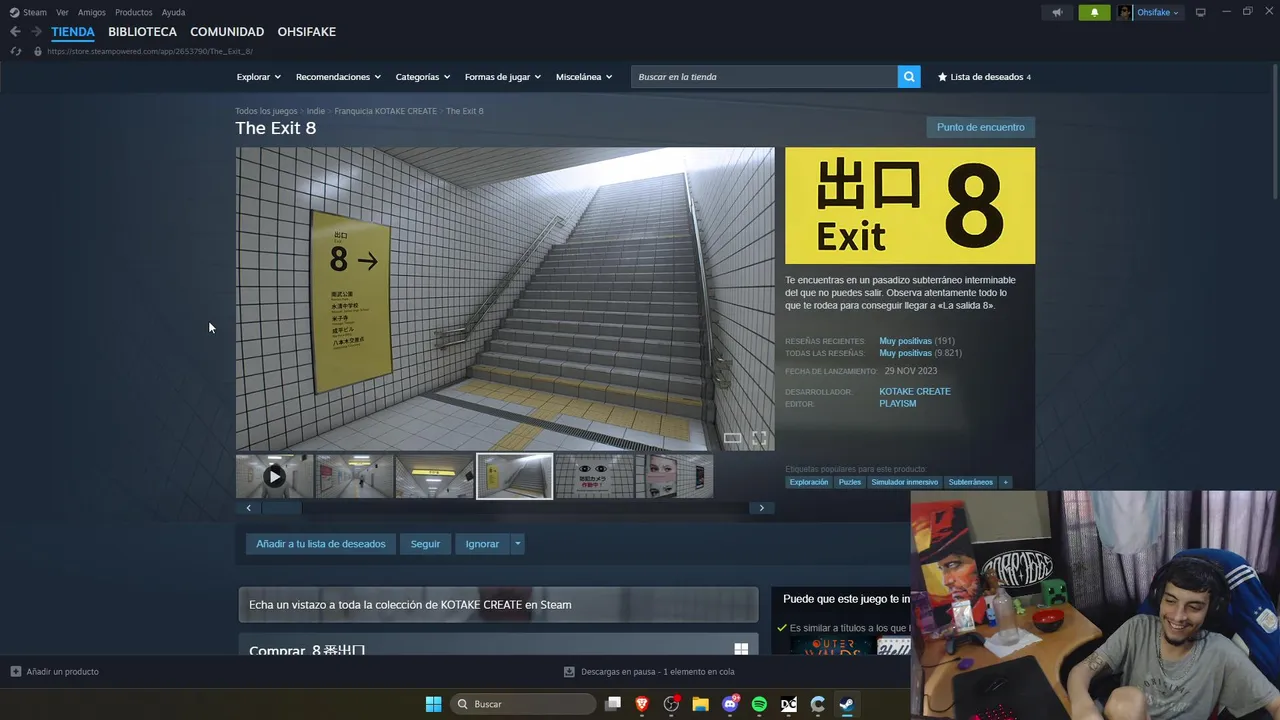Switch to the BIBLIOTECA tab
The height and width of the screenshot is (720, 1280).
pos(142,32)
